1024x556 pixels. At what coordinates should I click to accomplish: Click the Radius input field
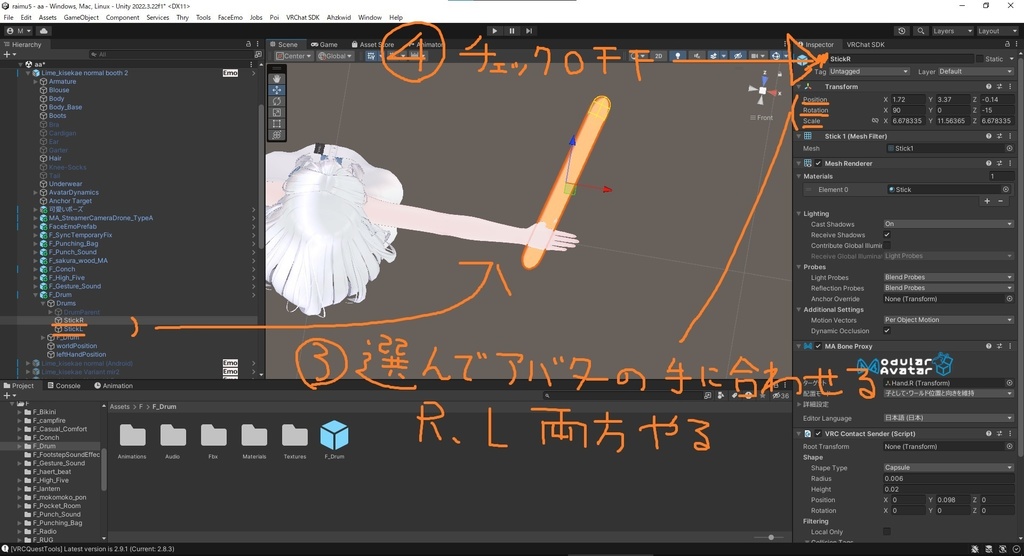tap(948, 478)
